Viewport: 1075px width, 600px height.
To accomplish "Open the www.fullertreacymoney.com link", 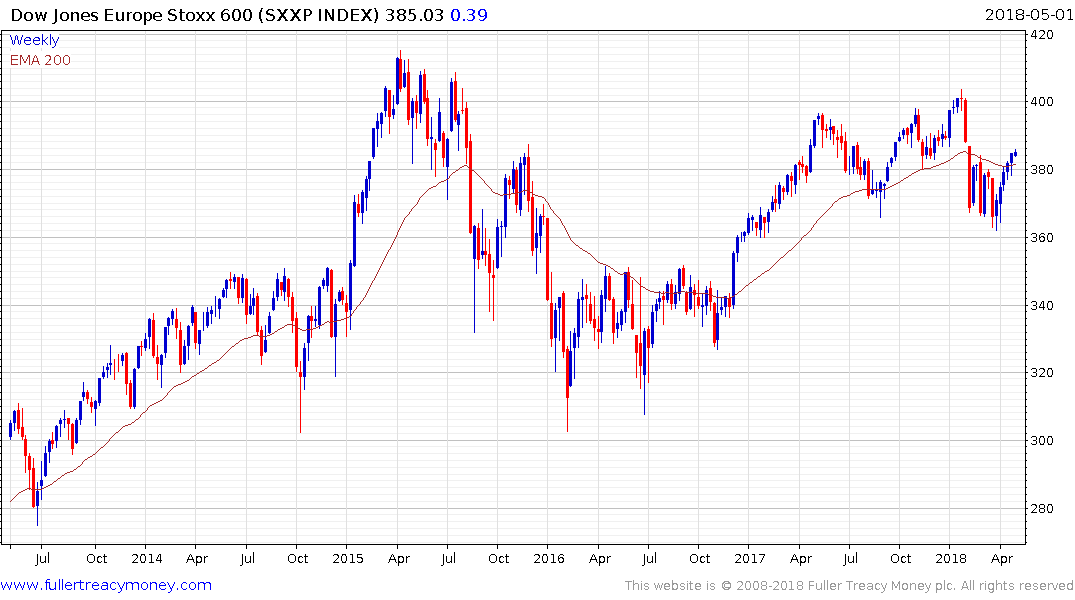I will 106,585.
